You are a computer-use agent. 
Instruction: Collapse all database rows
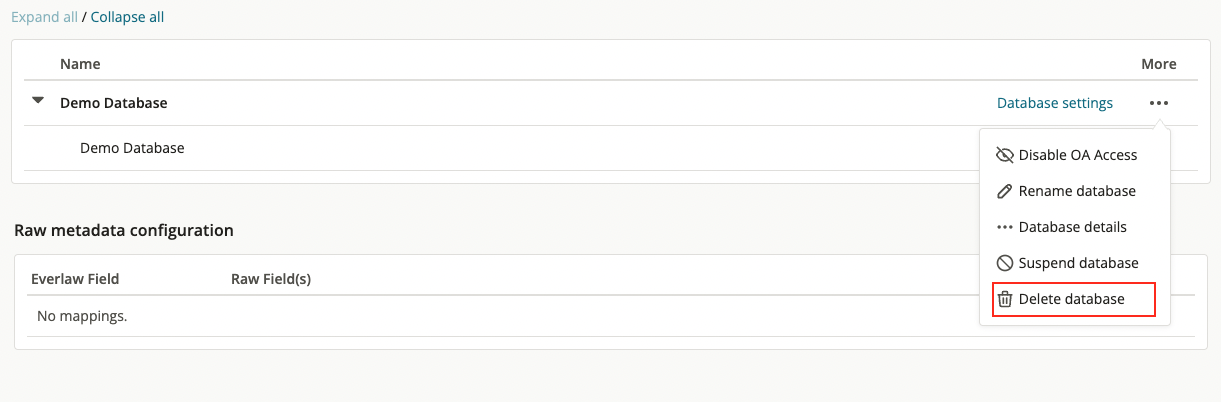[127, 17]
